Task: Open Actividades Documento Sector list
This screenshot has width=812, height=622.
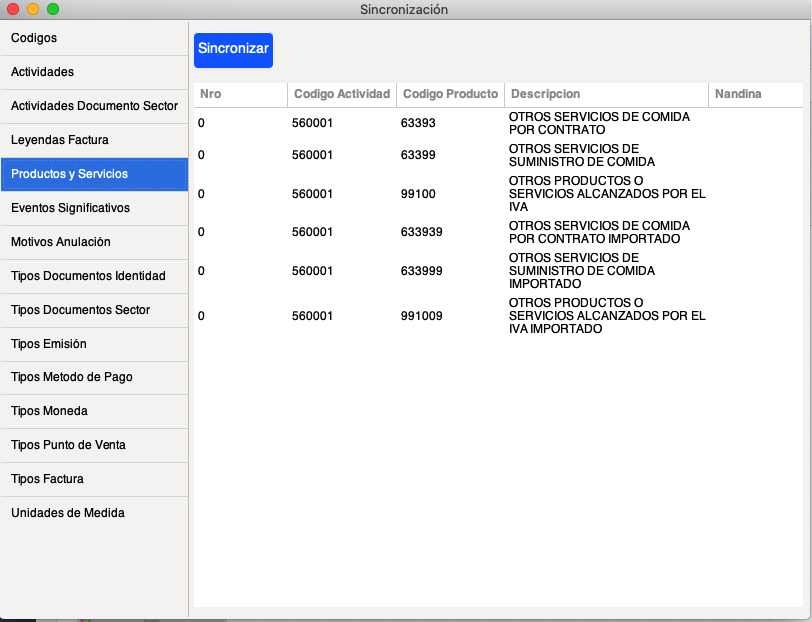Action: [94, 106]
